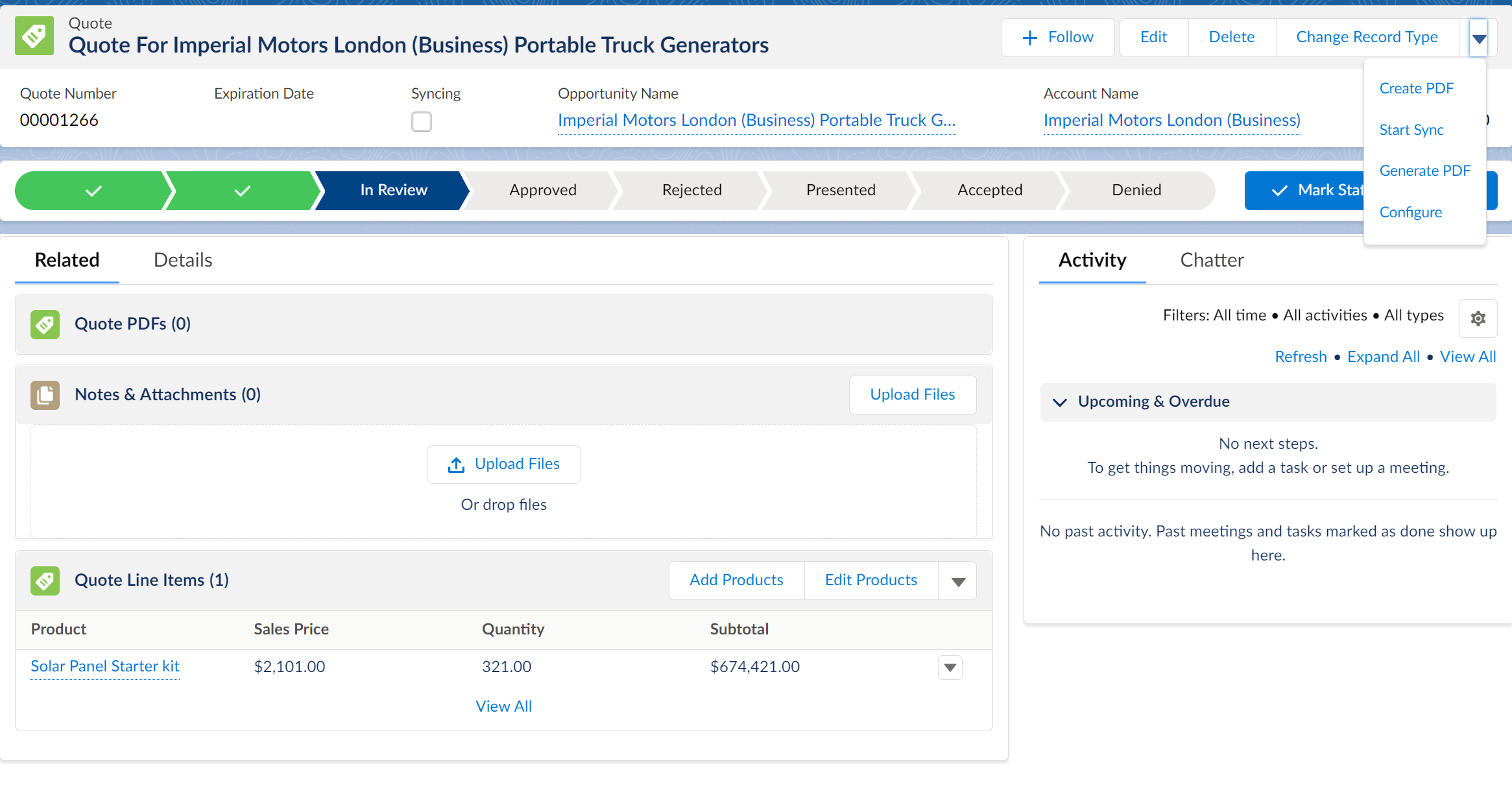Click the plus icon on Follow button
The image size is (1512, 807).
[1029, 38]
